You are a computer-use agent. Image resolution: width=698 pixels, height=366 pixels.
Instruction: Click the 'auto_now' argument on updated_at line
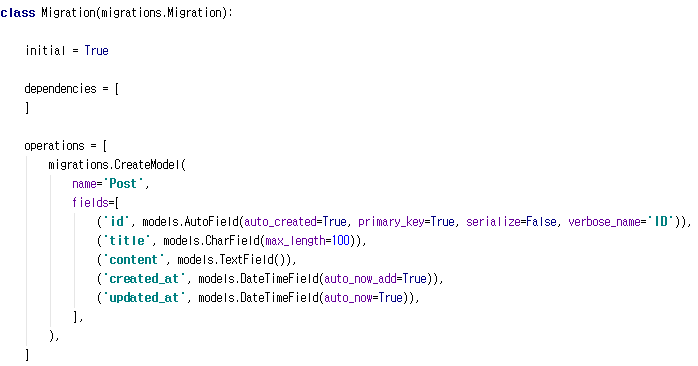click(x=348, y=298)
